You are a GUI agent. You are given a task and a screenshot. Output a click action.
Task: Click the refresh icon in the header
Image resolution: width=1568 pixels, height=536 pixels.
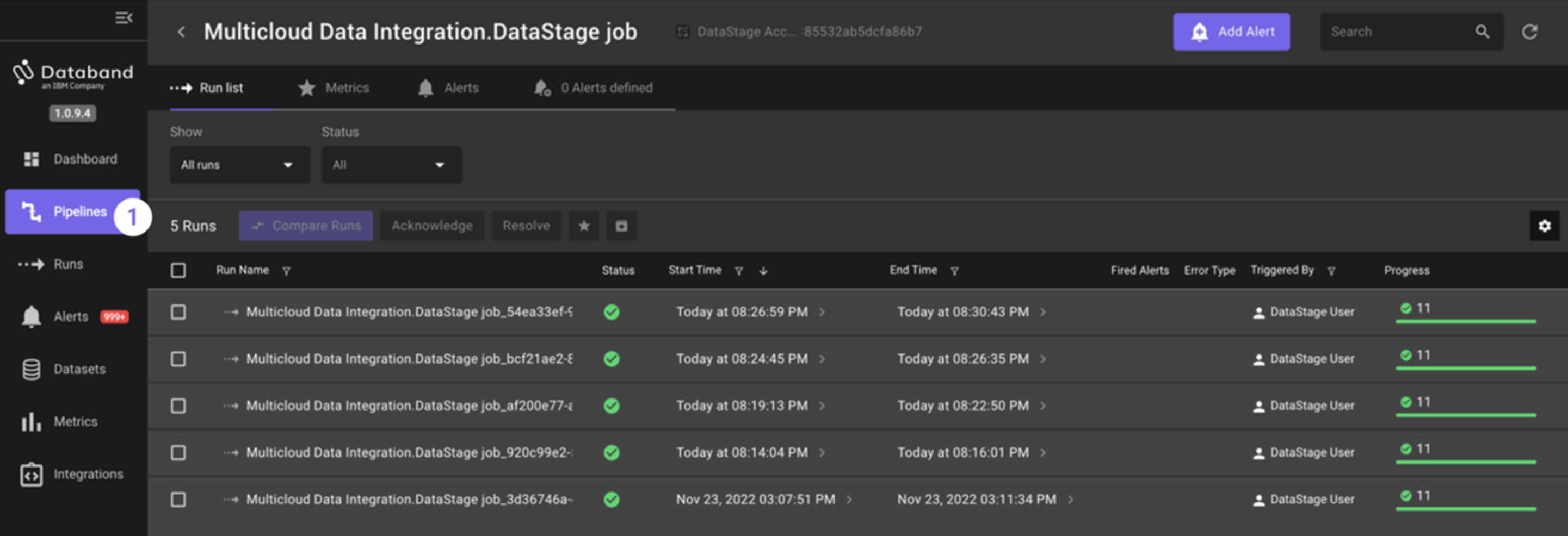[1530, 32]
